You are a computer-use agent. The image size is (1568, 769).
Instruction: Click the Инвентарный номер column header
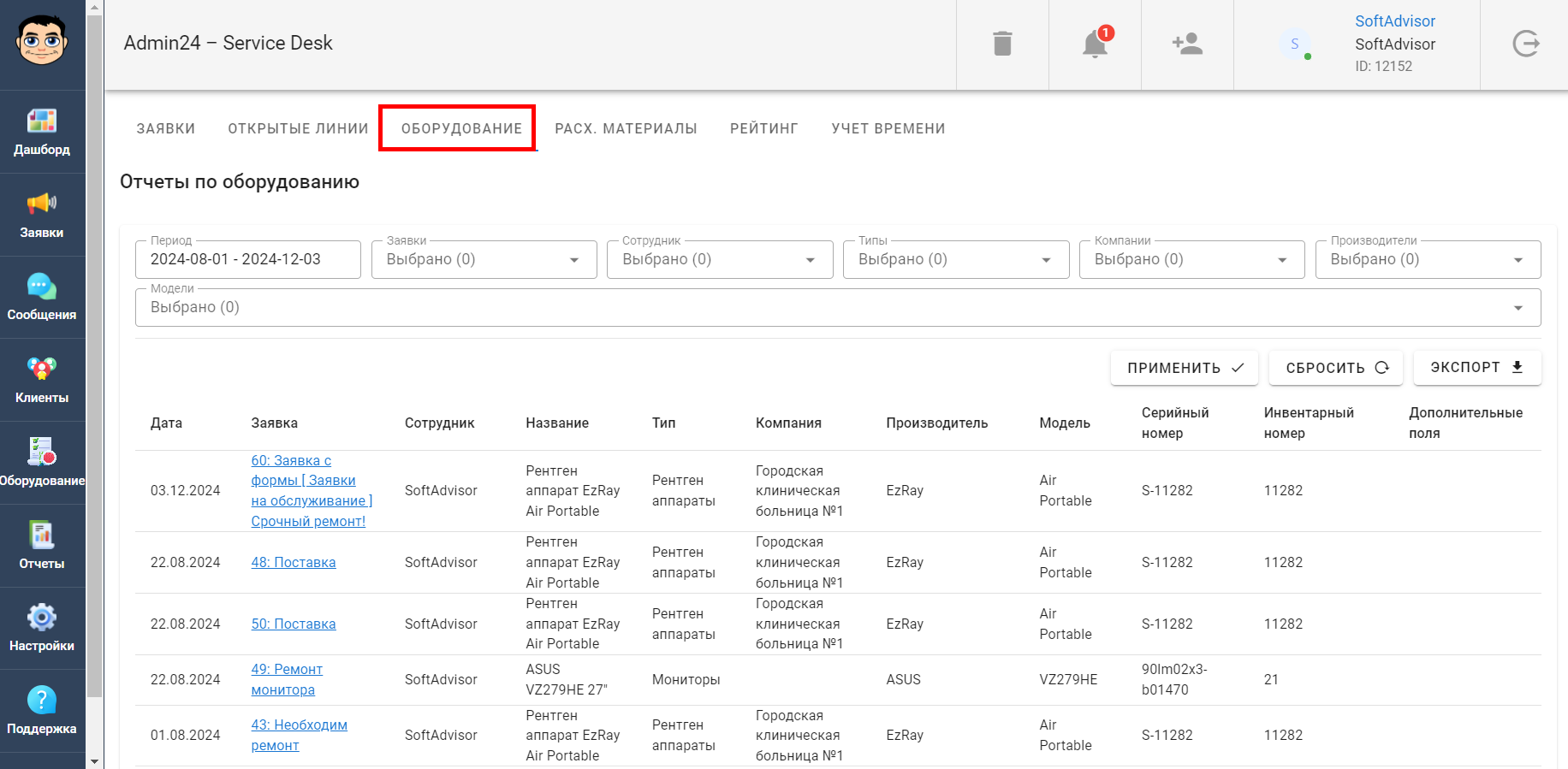[1309, 423]
